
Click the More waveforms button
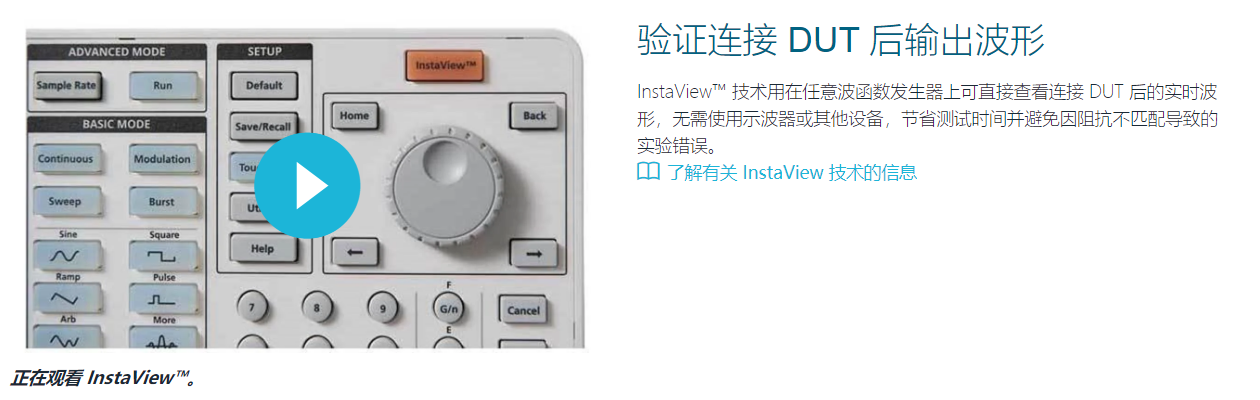click(162, 338)
